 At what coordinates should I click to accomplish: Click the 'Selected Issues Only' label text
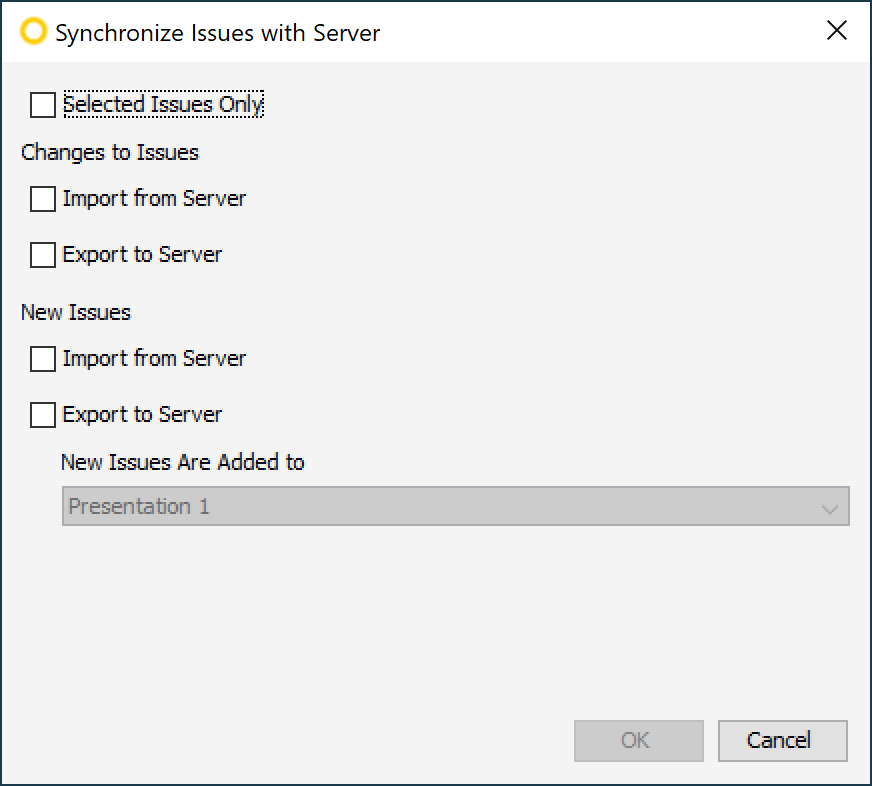(163, 104)
